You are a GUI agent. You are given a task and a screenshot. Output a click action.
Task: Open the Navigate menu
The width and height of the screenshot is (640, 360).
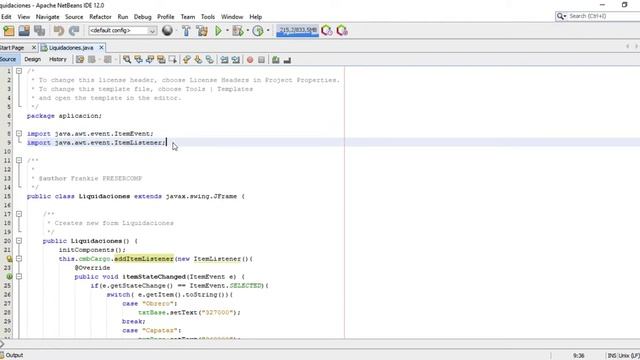pos(47,17)
